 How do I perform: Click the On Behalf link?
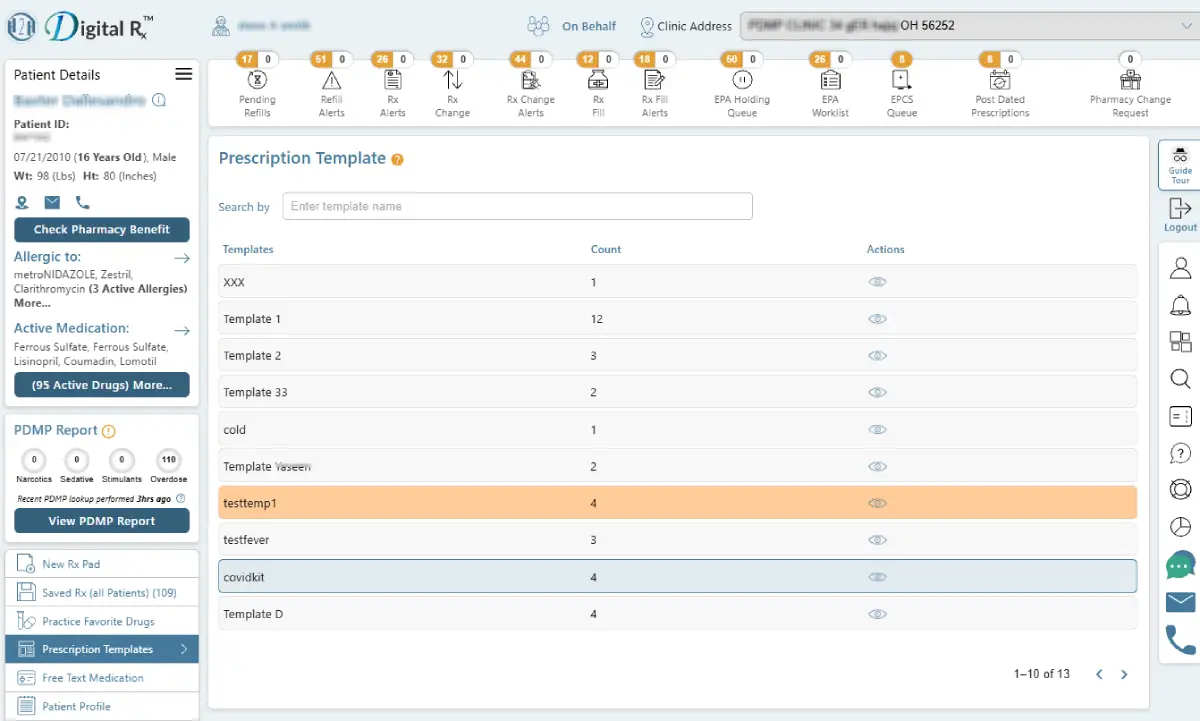tap(589, 26)
